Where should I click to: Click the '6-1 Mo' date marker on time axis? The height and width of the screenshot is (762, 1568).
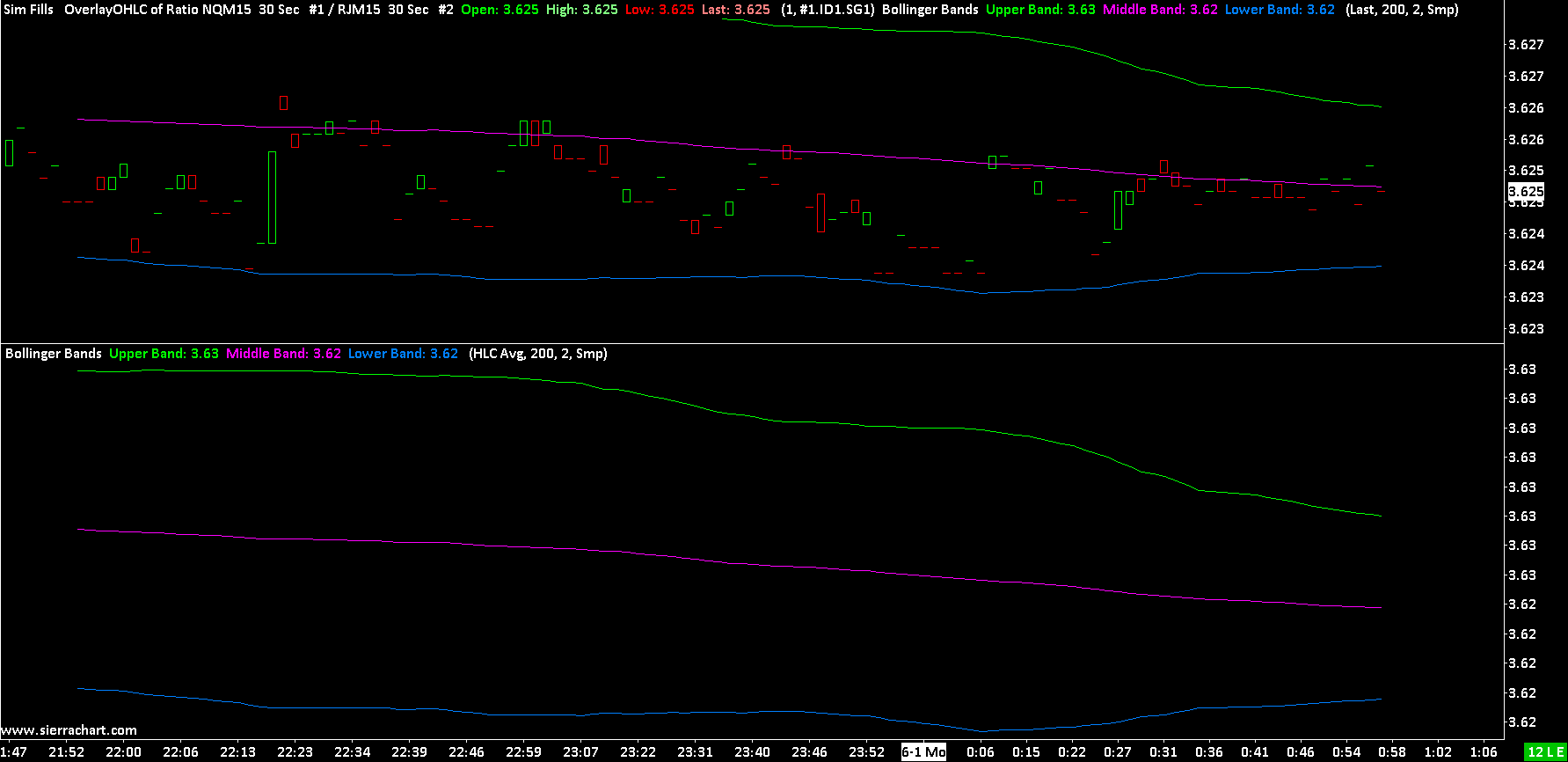click(923, 752)
